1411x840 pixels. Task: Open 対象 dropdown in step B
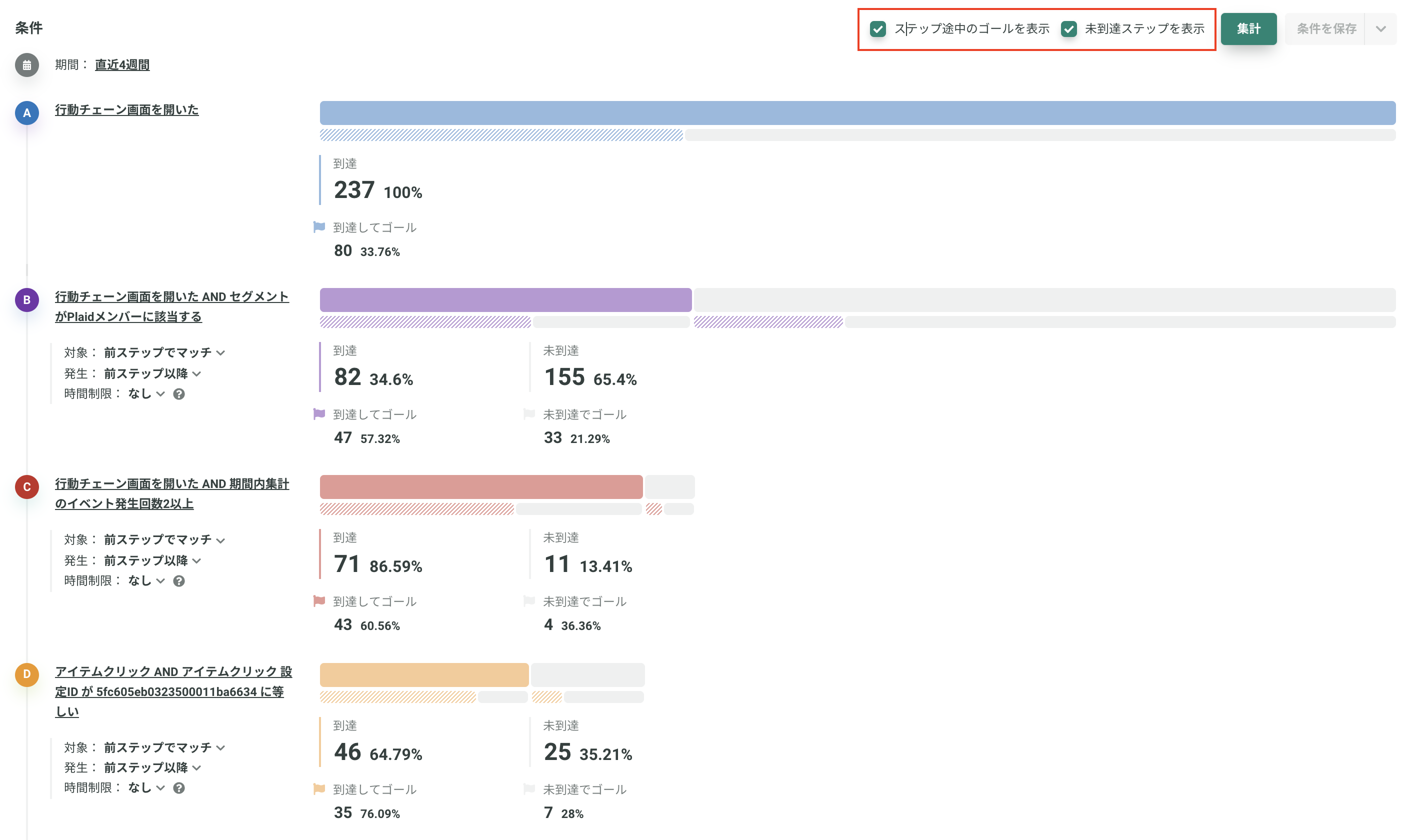164,352
